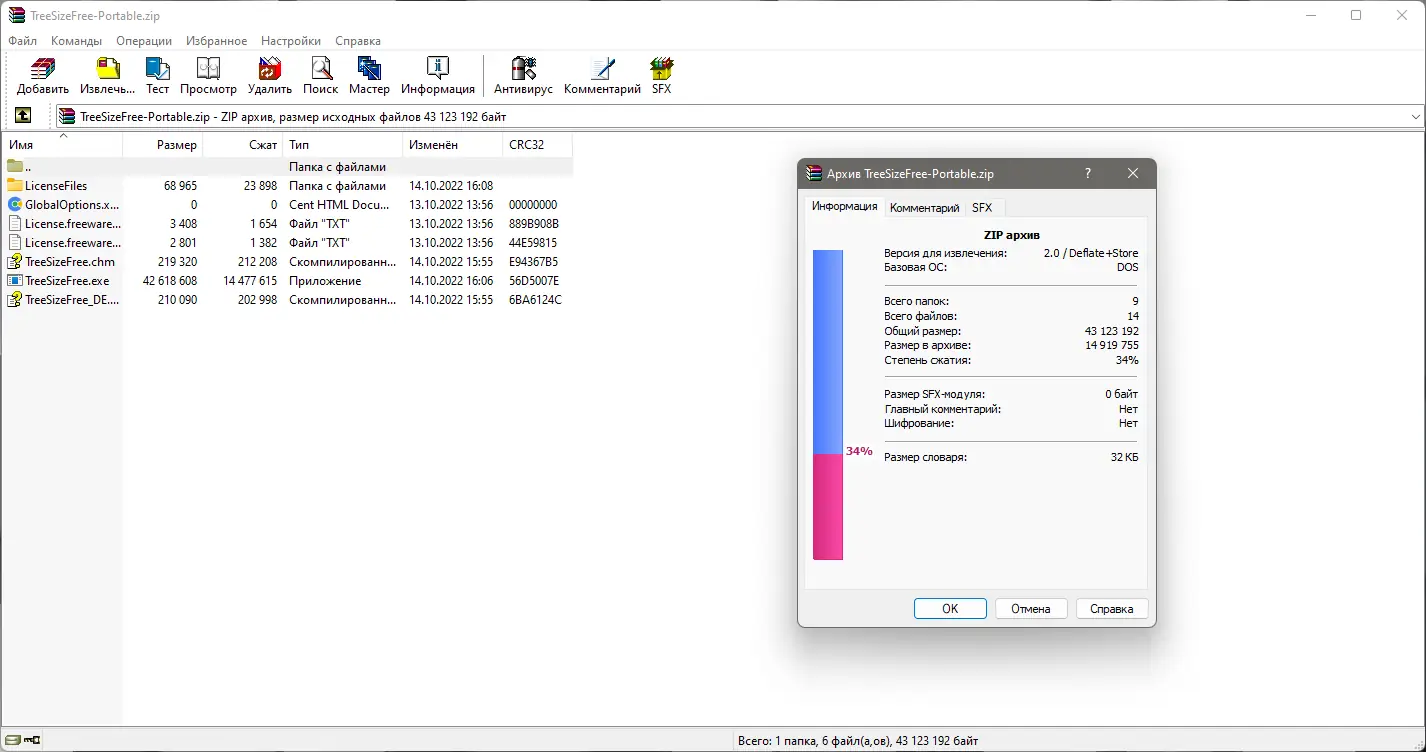Sort by the Тип column header
Screen dimensions: 1426x752
[x=342, y=145]
